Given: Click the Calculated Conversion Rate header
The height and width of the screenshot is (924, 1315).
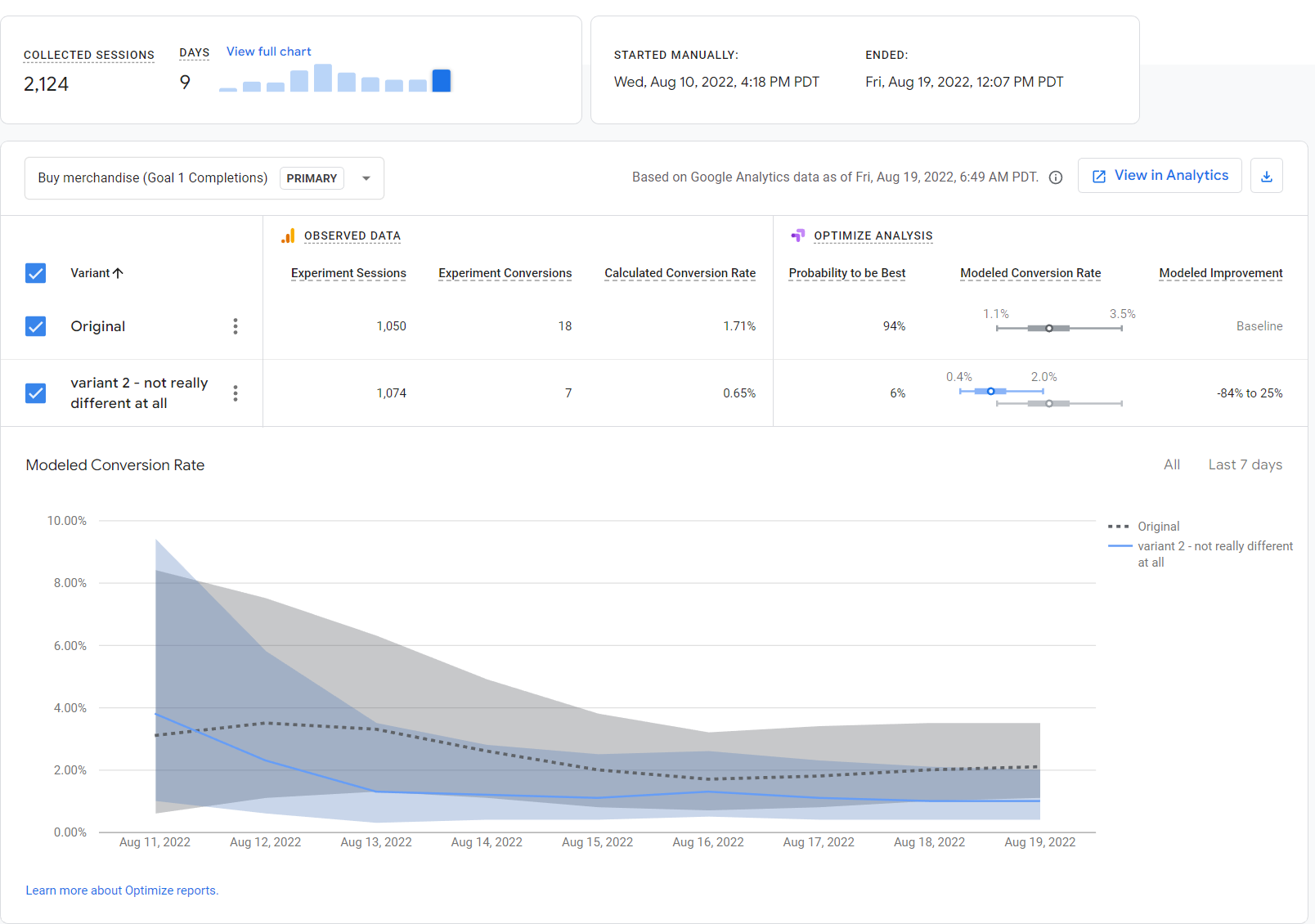Looking at the screenshot, I should coord(680,273).
